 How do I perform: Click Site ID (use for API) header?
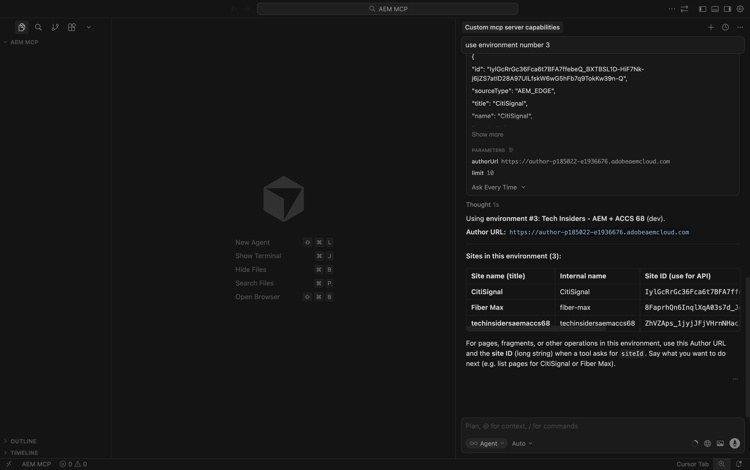pyautogui.click(x=677, y=276)
